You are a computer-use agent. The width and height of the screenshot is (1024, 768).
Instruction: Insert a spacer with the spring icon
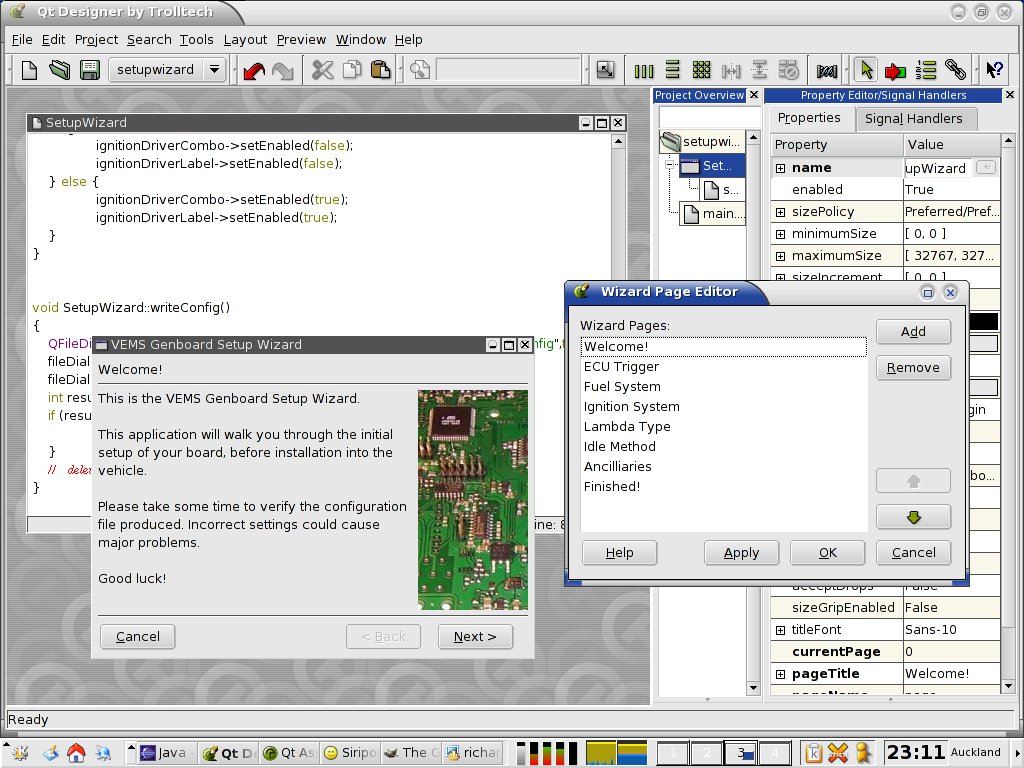coord(827,70)
